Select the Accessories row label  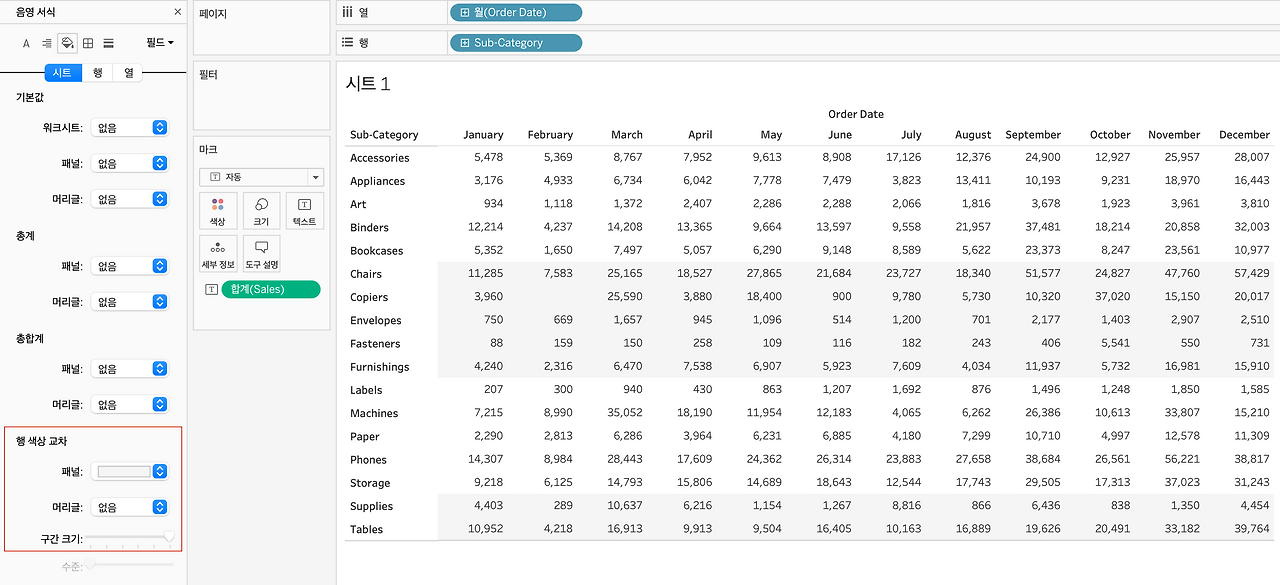380,158
